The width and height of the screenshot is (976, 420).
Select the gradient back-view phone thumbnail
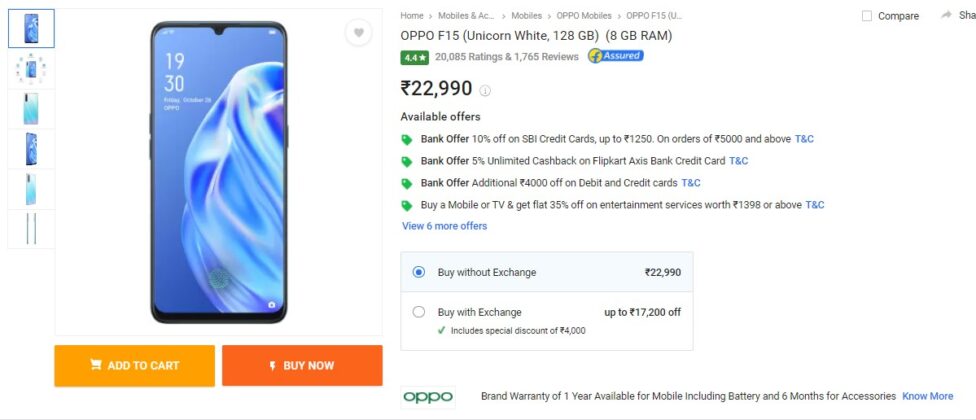click(x=31, y=109)
